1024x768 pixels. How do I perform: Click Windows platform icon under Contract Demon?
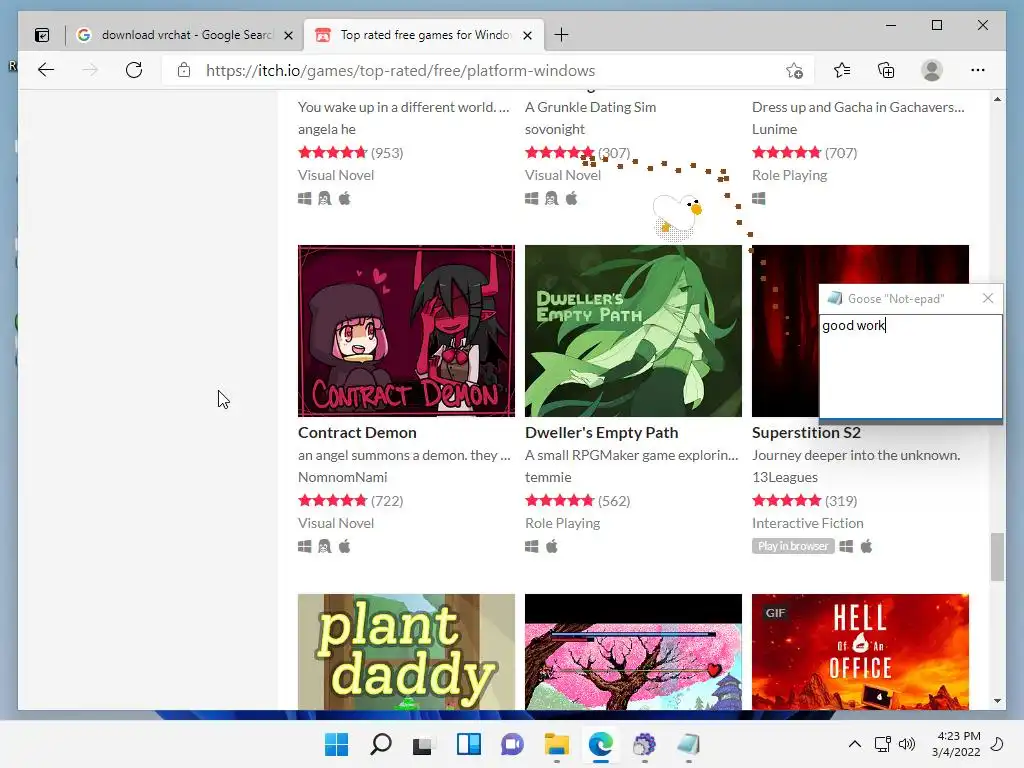point(304,547)
